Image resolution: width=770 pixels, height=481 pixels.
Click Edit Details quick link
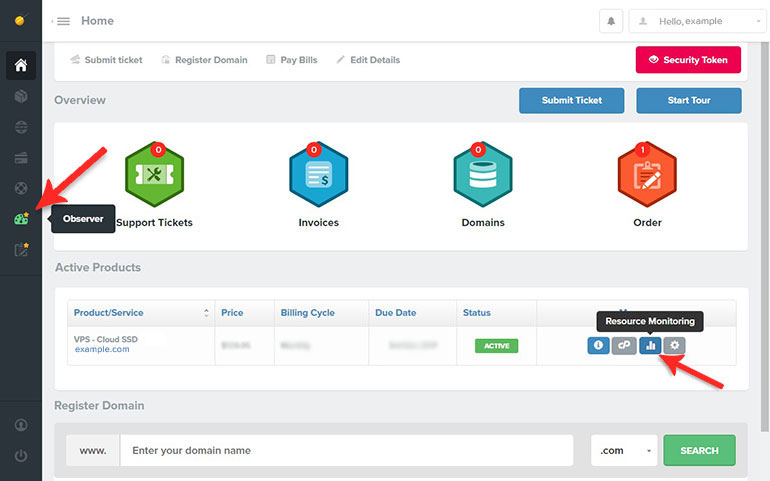(x=368, y=60)
